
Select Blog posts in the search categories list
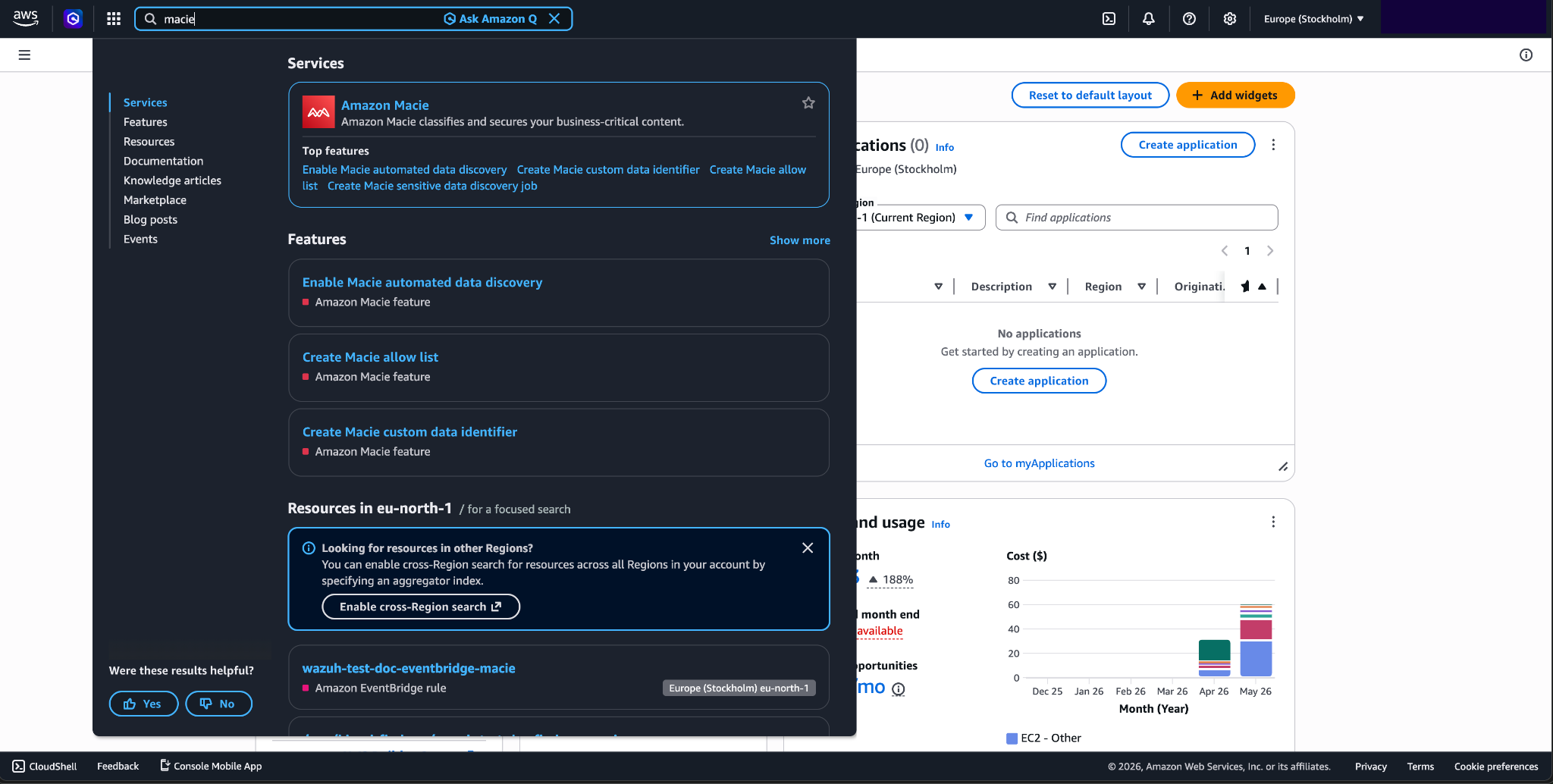[150, 220]
